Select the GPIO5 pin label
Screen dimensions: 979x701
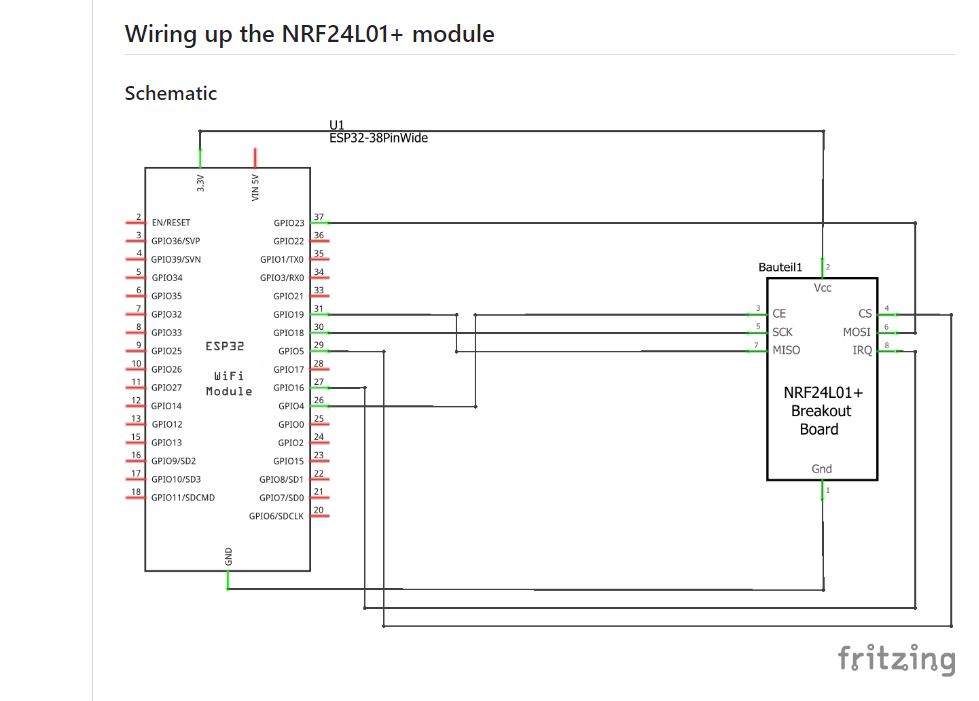pos(291,351)
